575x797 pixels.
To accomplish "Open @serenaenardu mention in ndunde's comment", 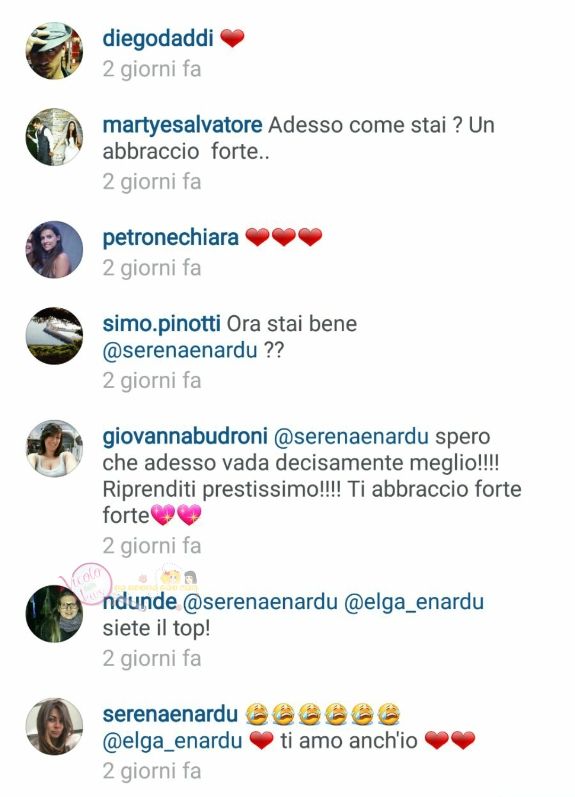I will 260,602.
